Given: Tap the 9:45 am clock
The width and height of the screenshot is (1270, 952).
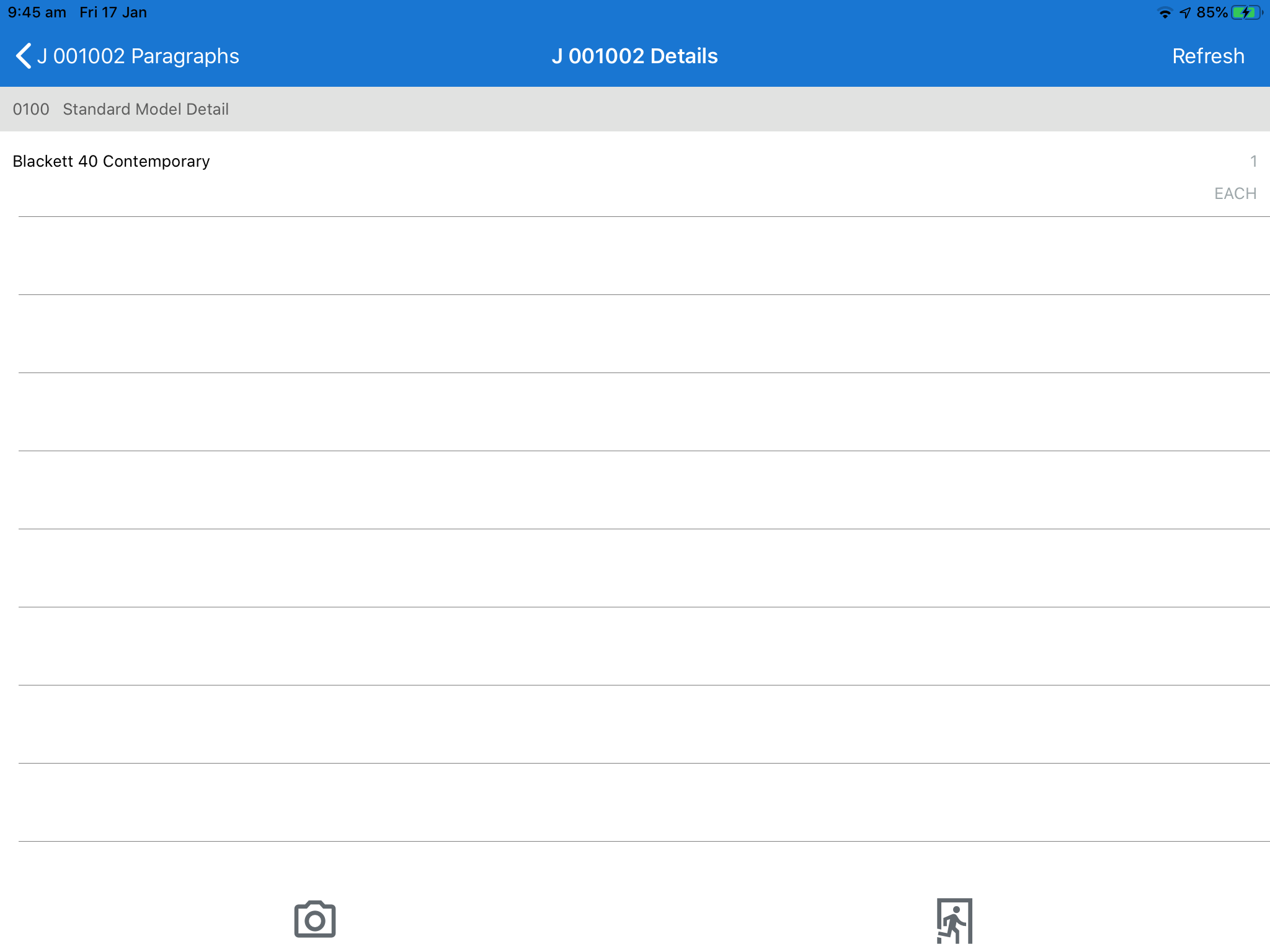Looking at the screenshot, I should 37,12.
